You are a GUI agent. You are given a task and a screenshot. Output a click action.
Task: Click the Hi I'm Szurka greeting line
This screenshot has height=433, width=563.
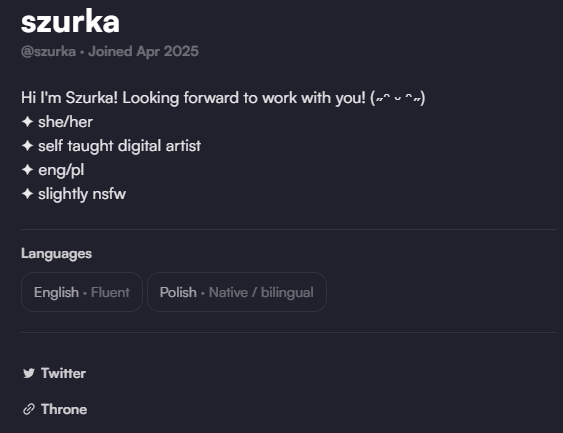(x=223, y=98)
